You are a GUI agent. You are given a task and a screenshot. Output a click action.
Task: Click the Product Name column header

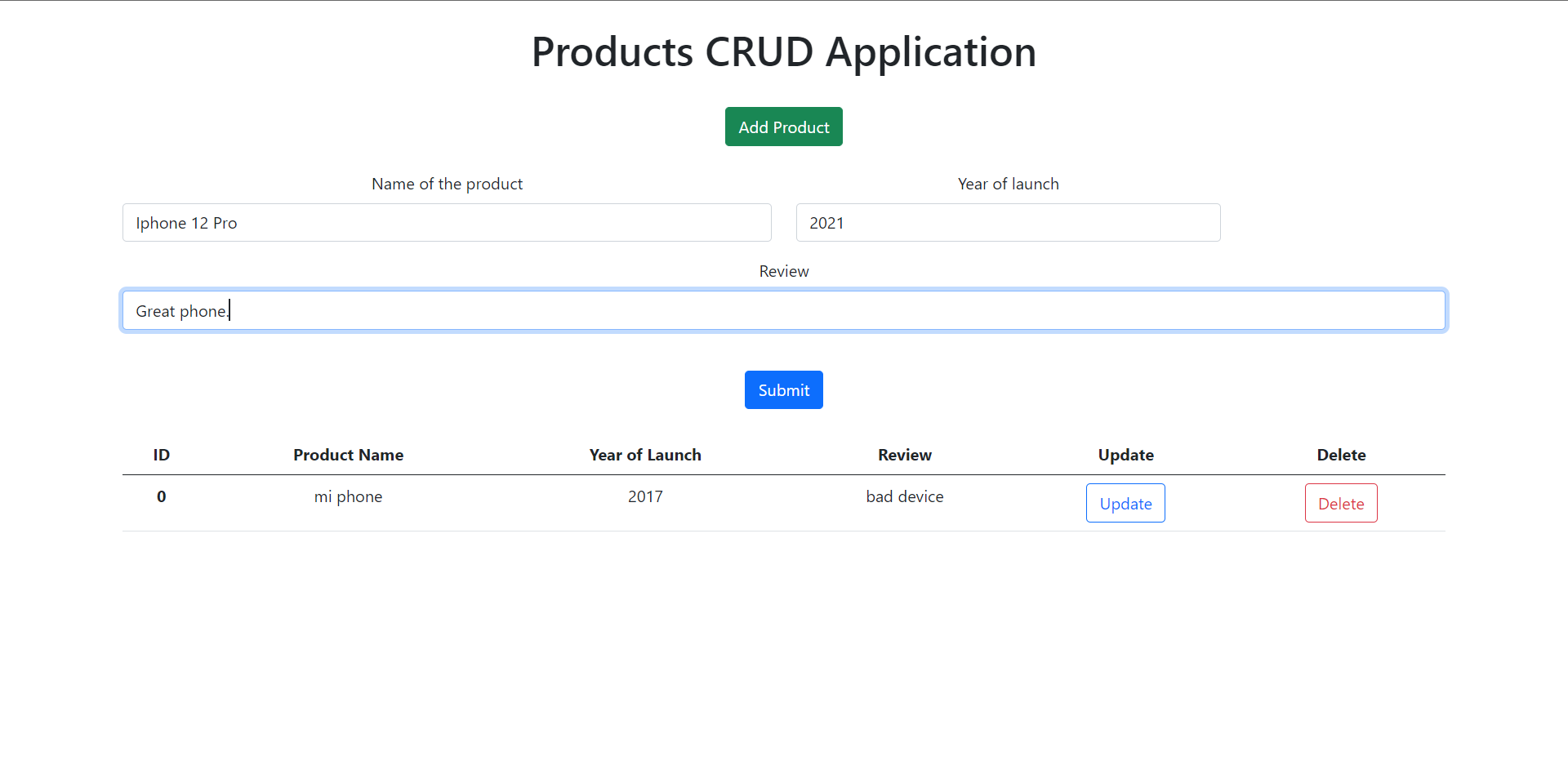348,455
